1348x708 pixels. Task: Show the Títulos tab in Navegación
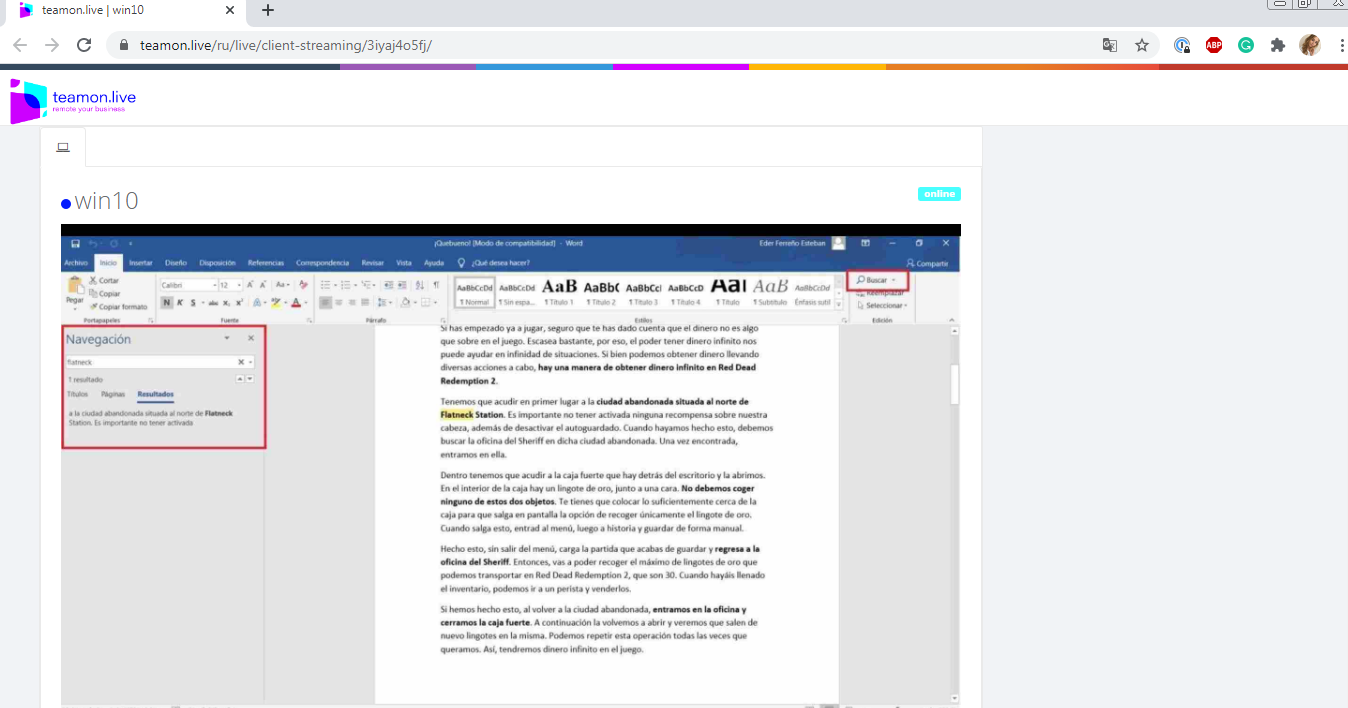(78, 394)
